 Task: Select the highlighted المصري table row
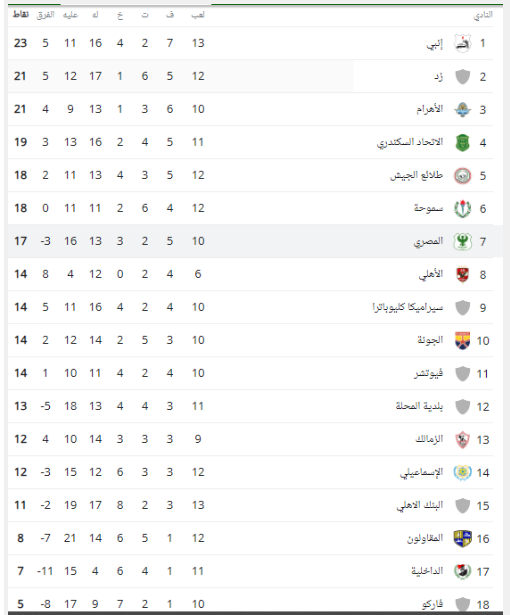tap(255, 241)
